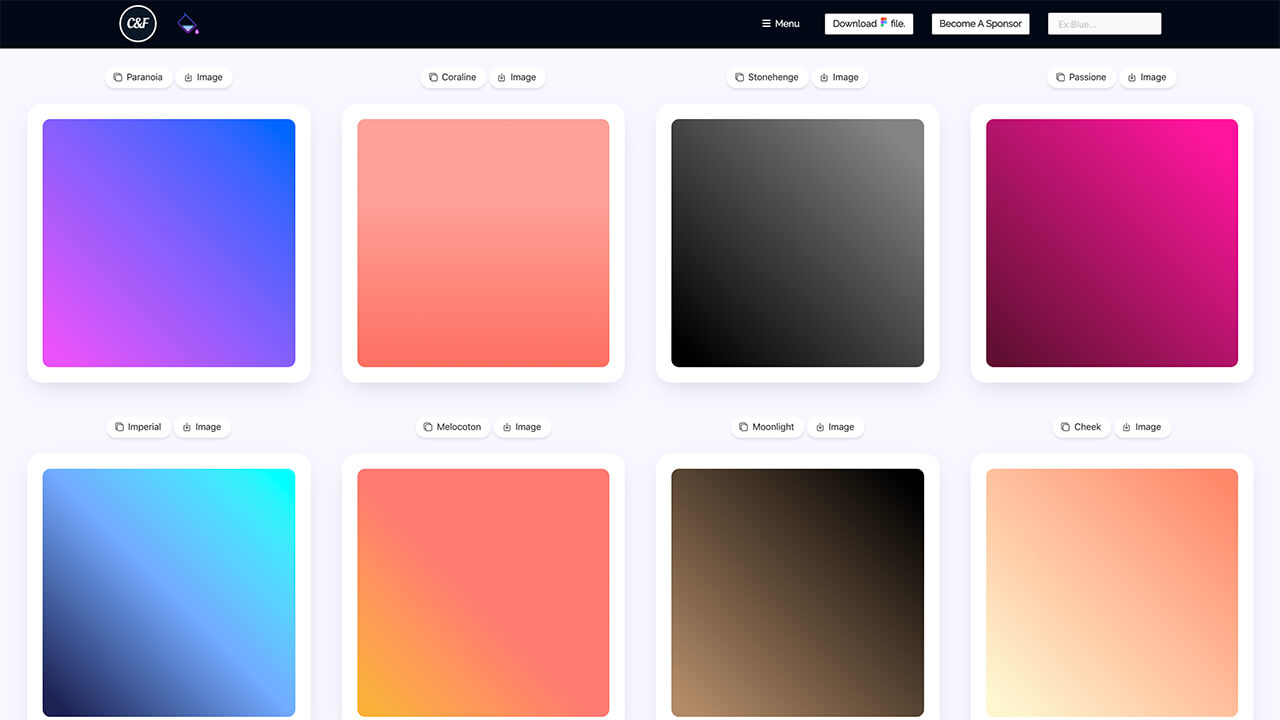The width and height of the screenshot is (1280, 720).
Task: Copy the Coraline gradient CSS
Action: pos(452,77)
